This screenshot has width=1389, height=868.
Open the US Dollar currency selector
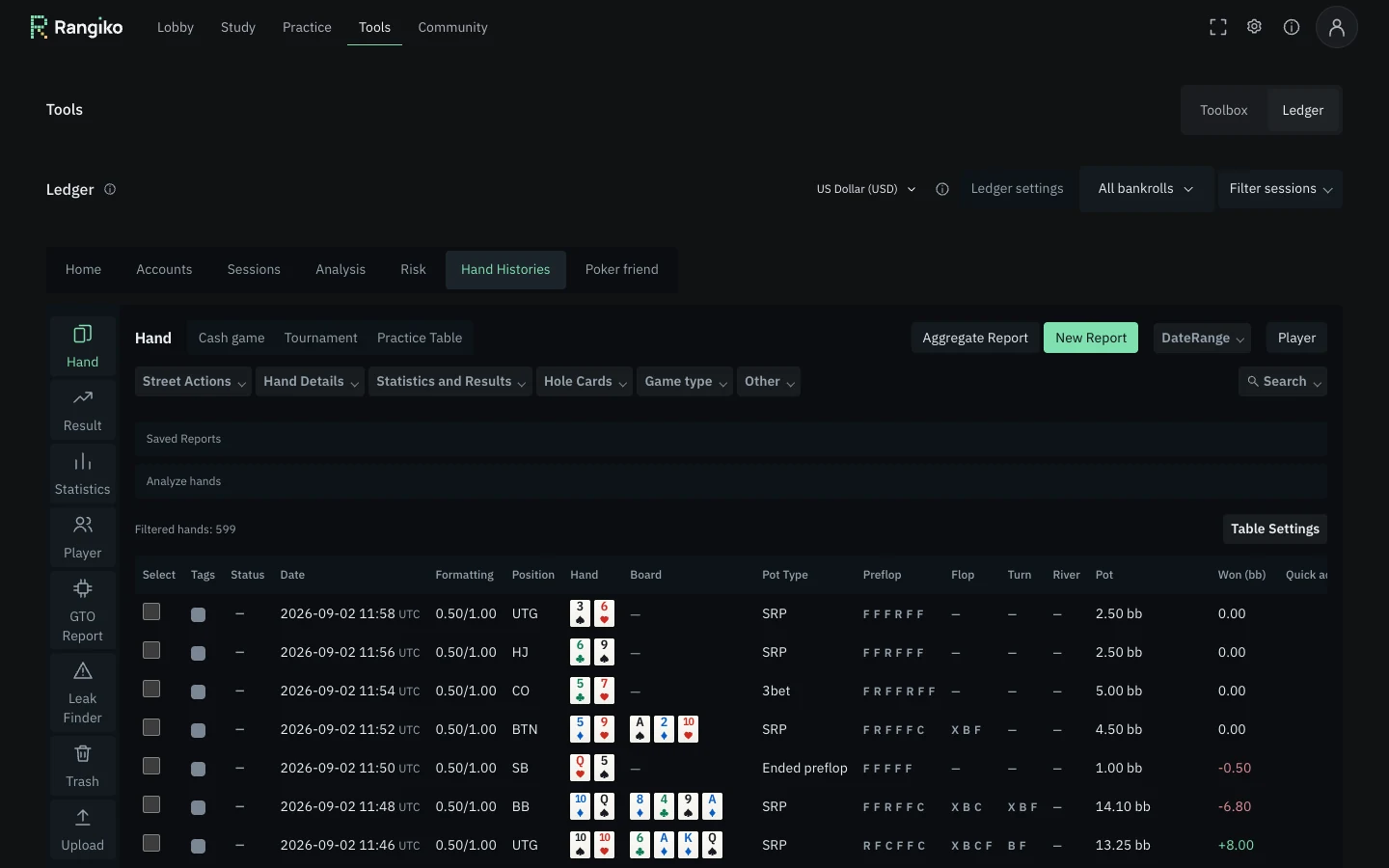pos(866,189)
